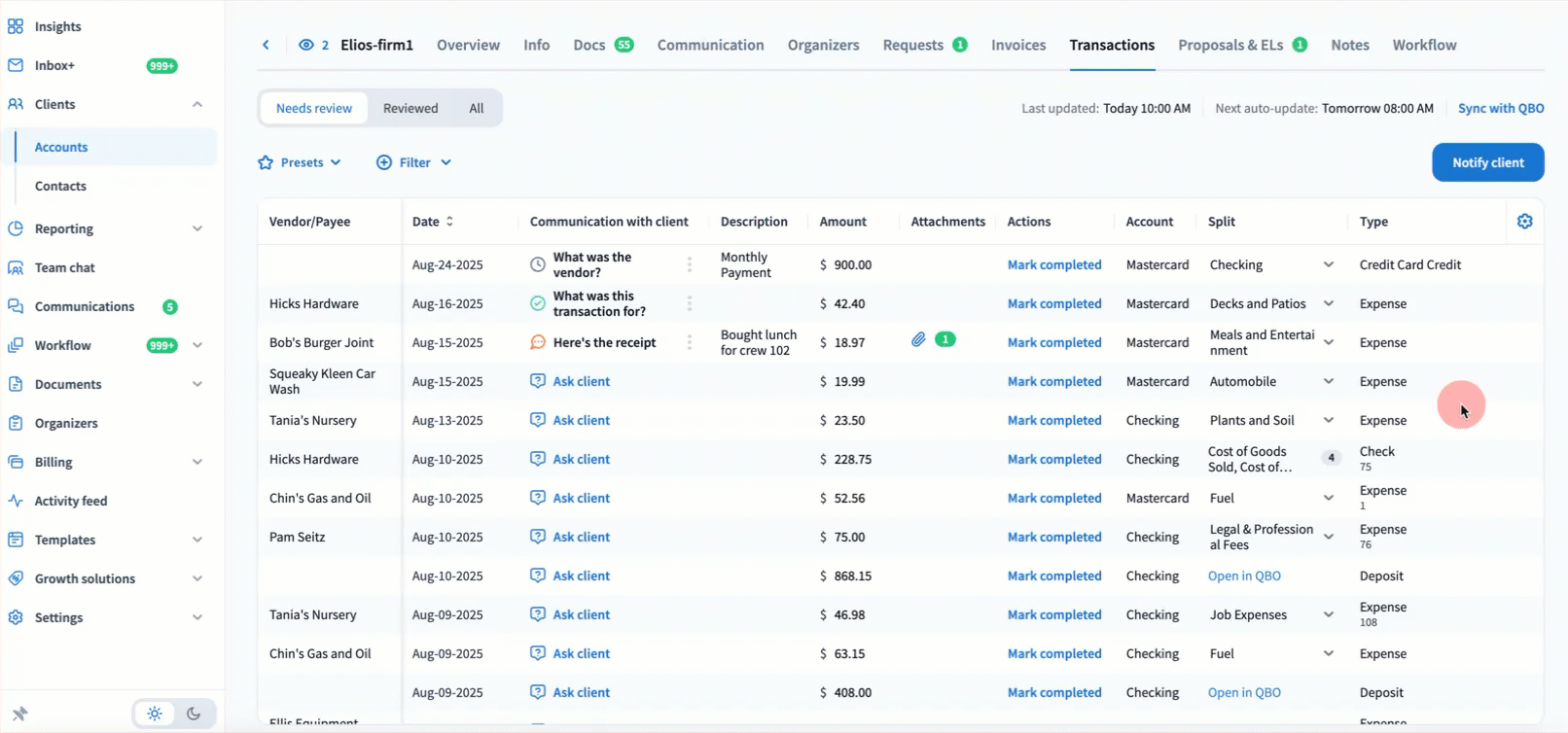Open split dropdown for Decks and Patios

1328,303
